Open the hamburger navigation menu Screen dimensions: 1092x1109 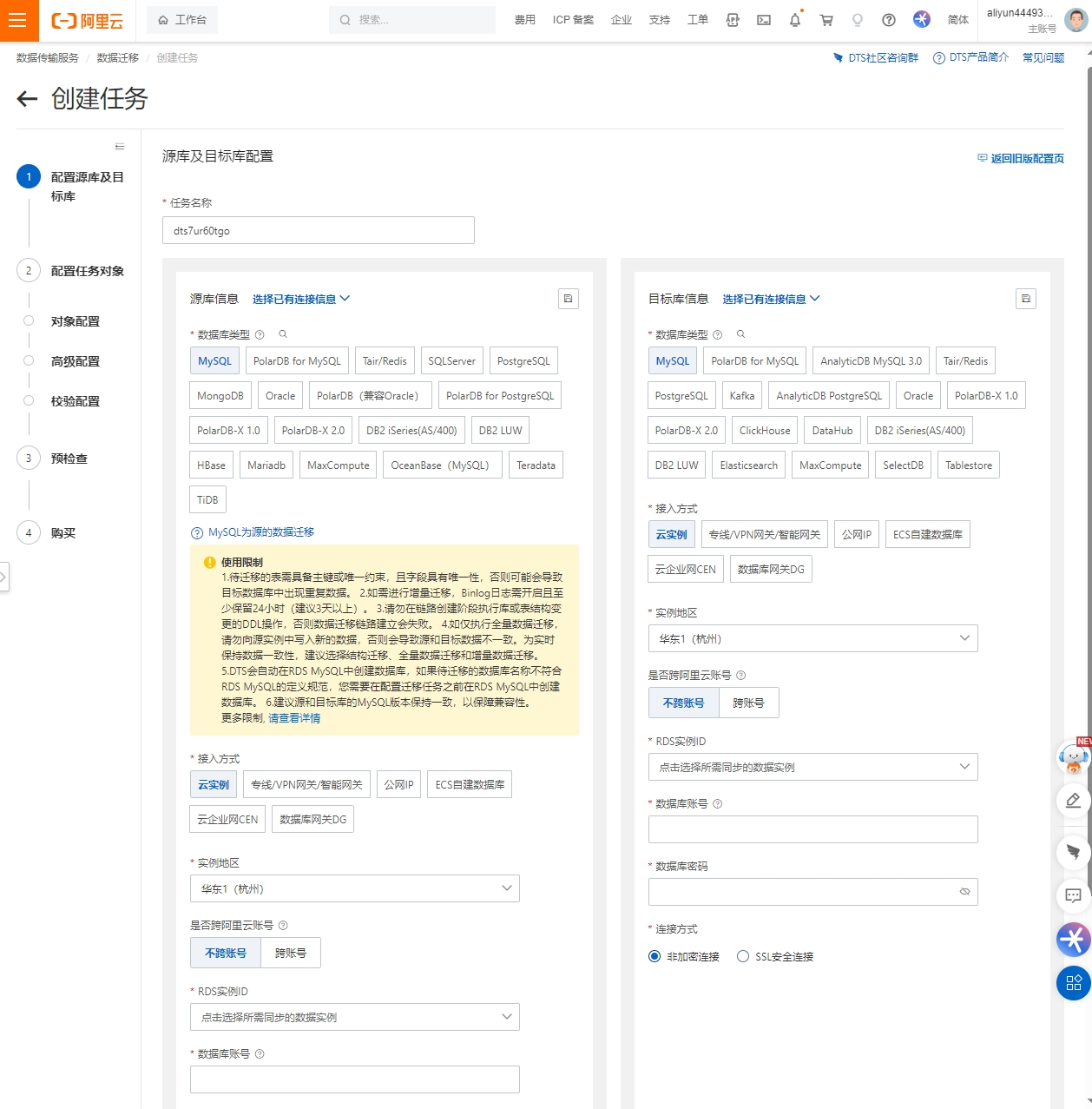click(x=18, y=20)
